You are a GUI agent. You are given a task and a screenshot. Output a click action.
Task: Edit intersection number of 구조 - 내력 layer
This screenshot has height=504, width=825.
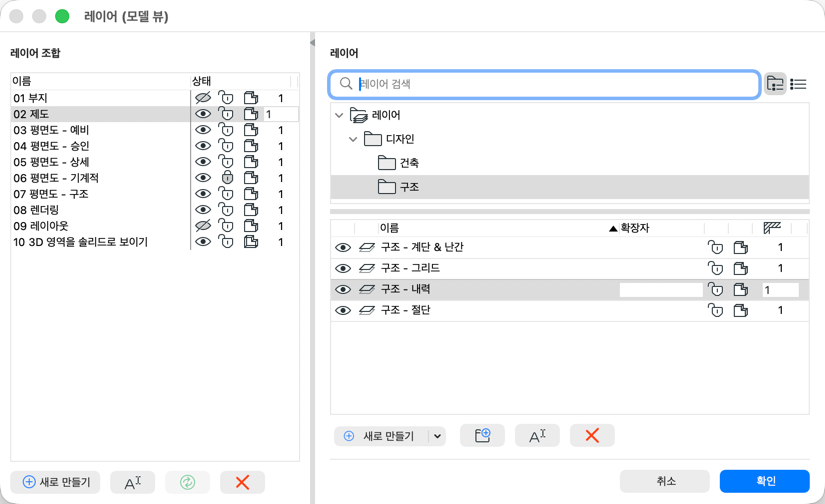click(781, 289)
